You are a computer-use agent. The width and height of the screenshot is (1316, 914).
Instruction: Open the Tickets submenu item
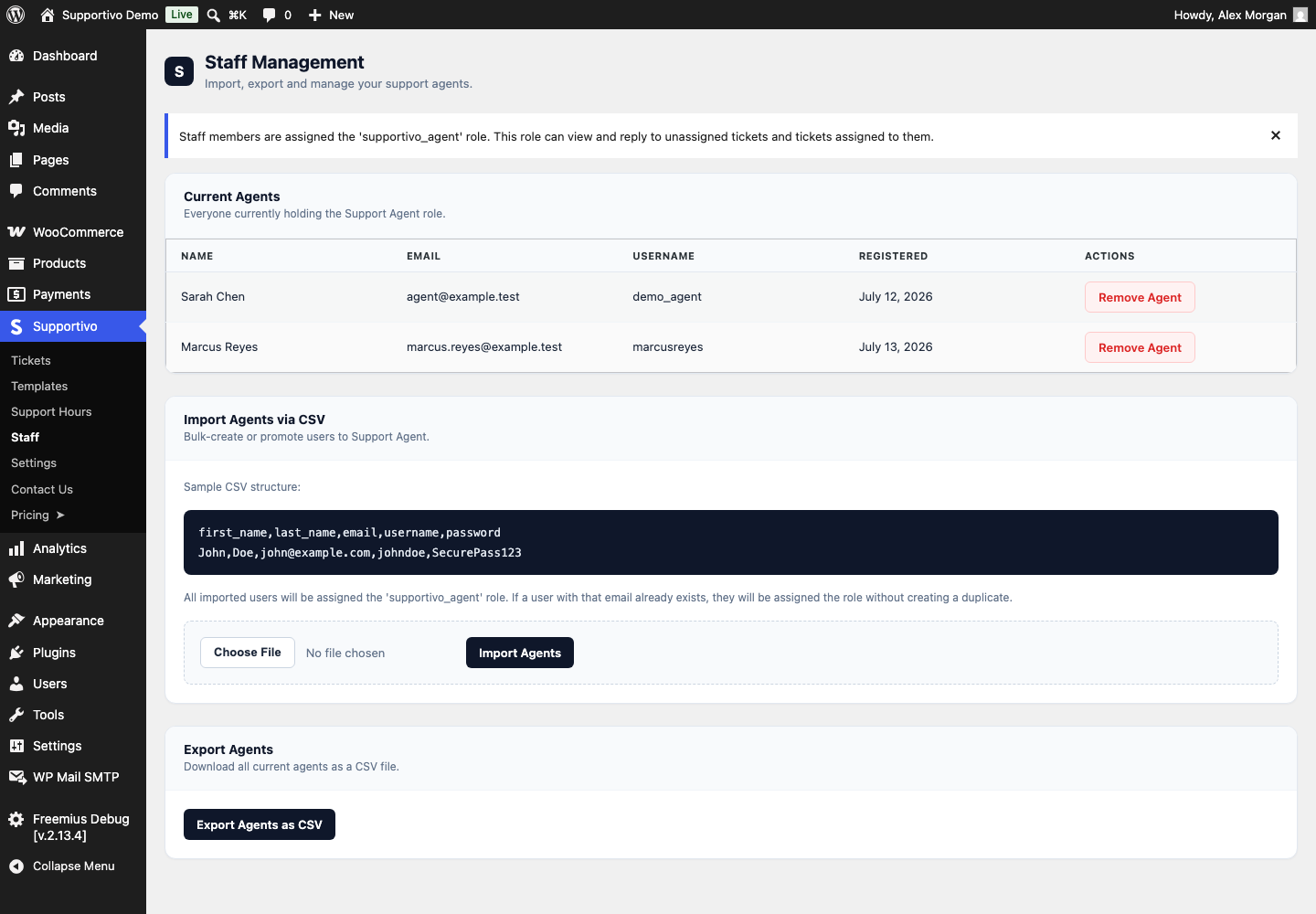tap(31, 361)
